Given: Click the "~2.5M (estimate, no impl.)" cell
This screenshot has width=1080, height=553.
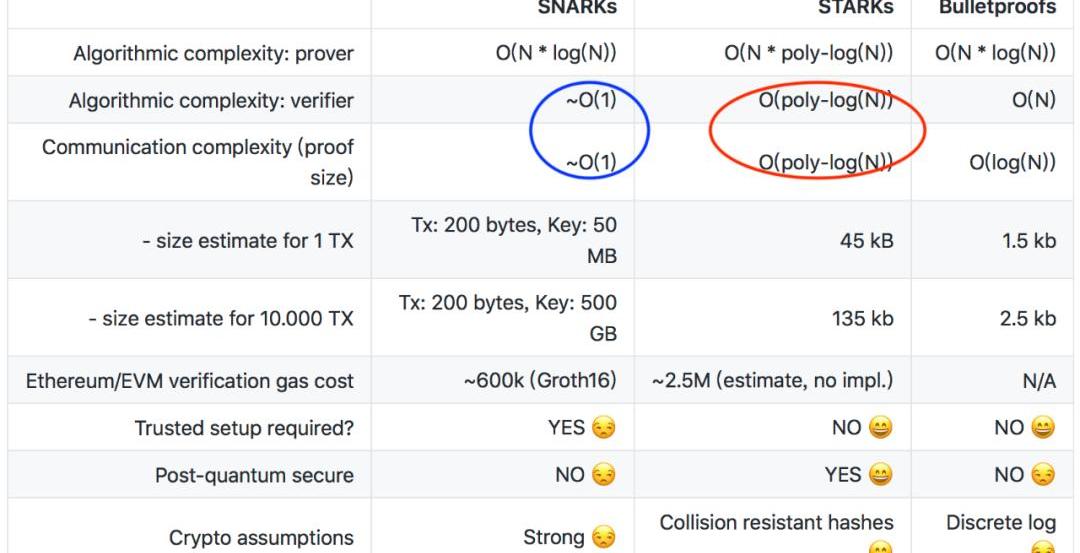Looking at the screenshot, I should click(x=772, y=381).
